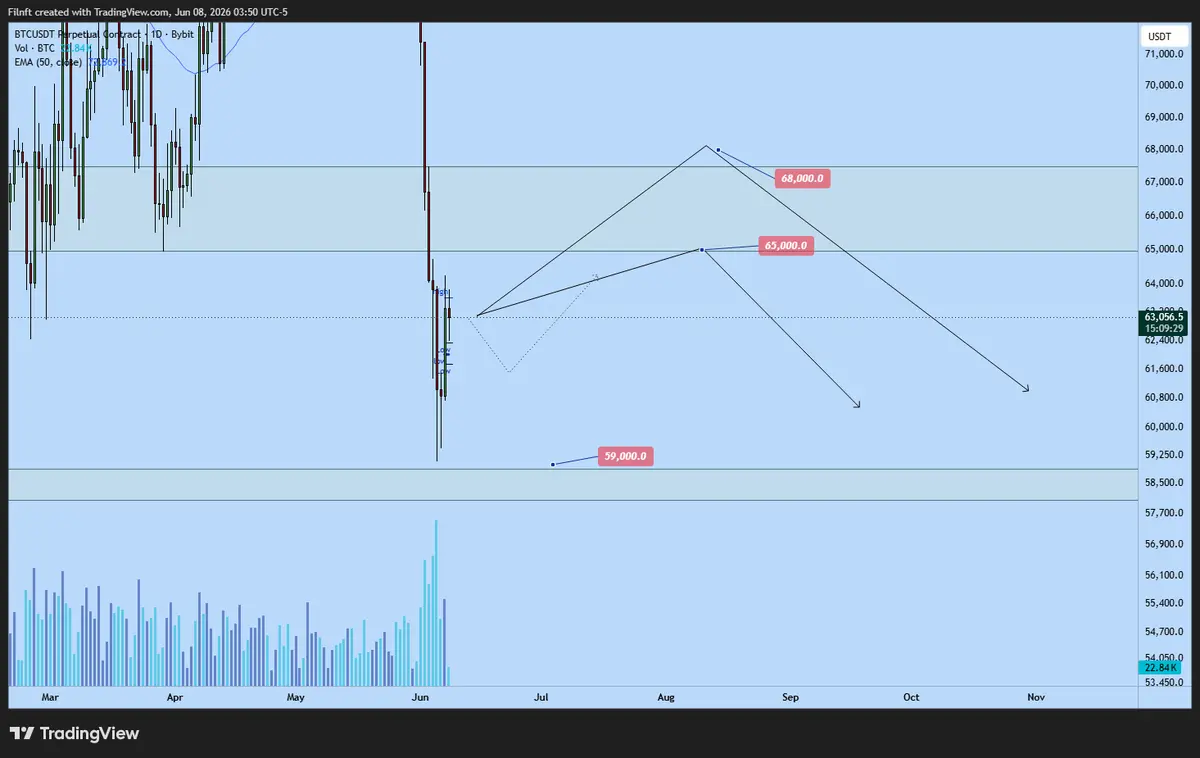Viewport: 1200px width, 758px height.
Task: Click the USDT currency label on price axis
Action: click(1159, 36)
